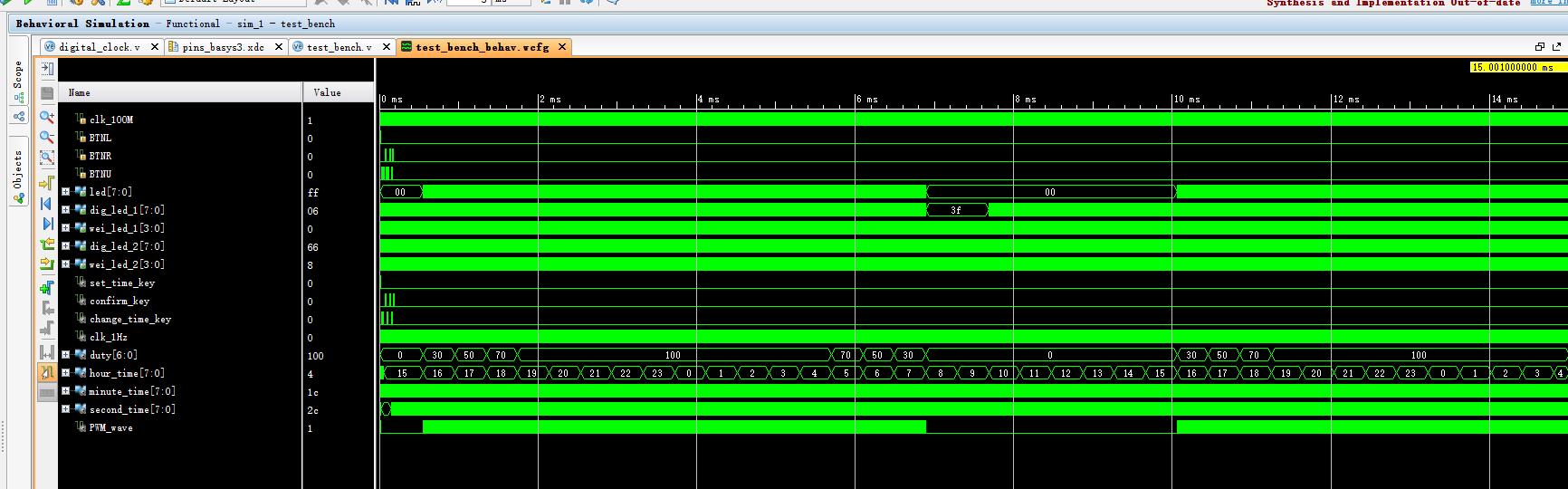Expand the minute_time[7:0] bus
Viewport: 1568px width, 489px height.
pyautogui.click(x=65, y=391)
